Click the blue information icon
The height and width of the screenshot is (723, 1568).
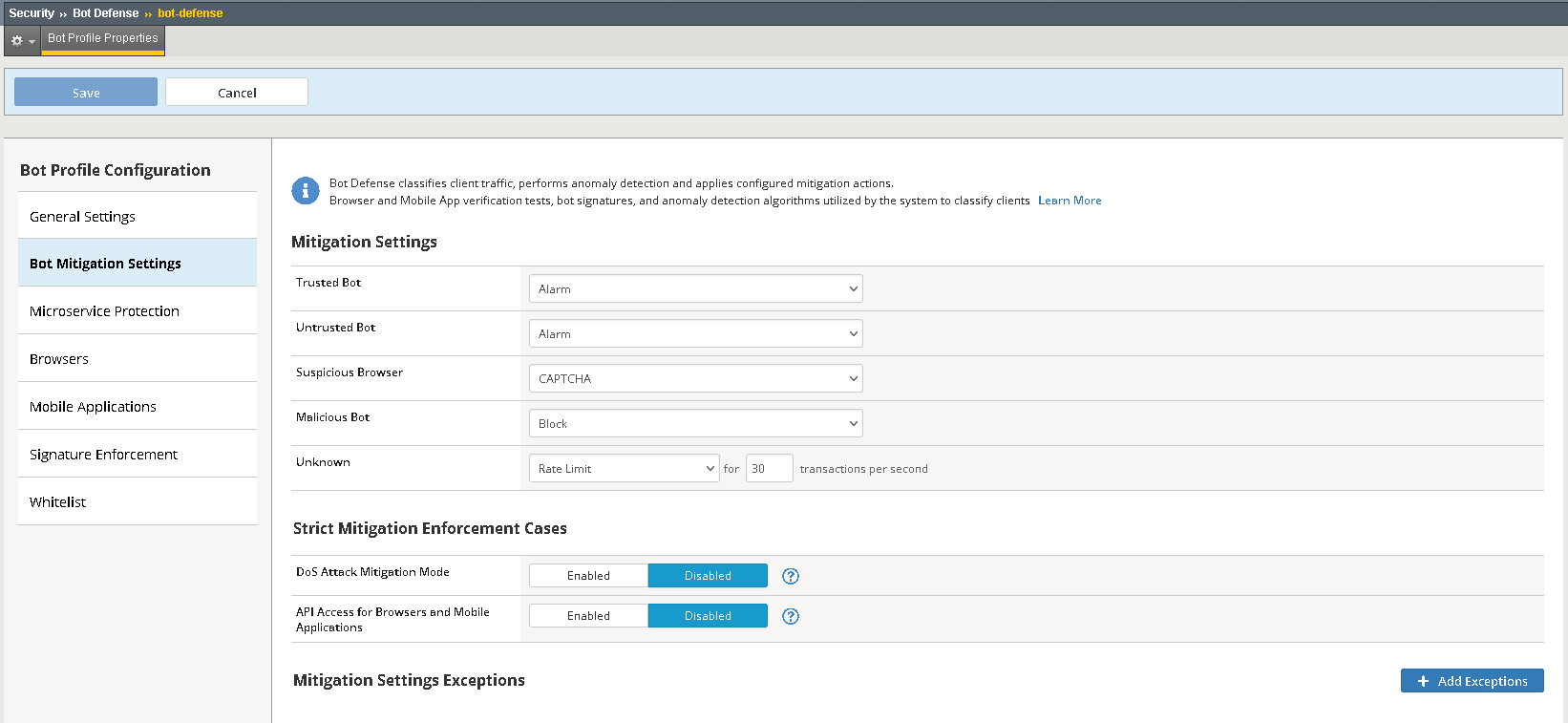tap(305, 191)
